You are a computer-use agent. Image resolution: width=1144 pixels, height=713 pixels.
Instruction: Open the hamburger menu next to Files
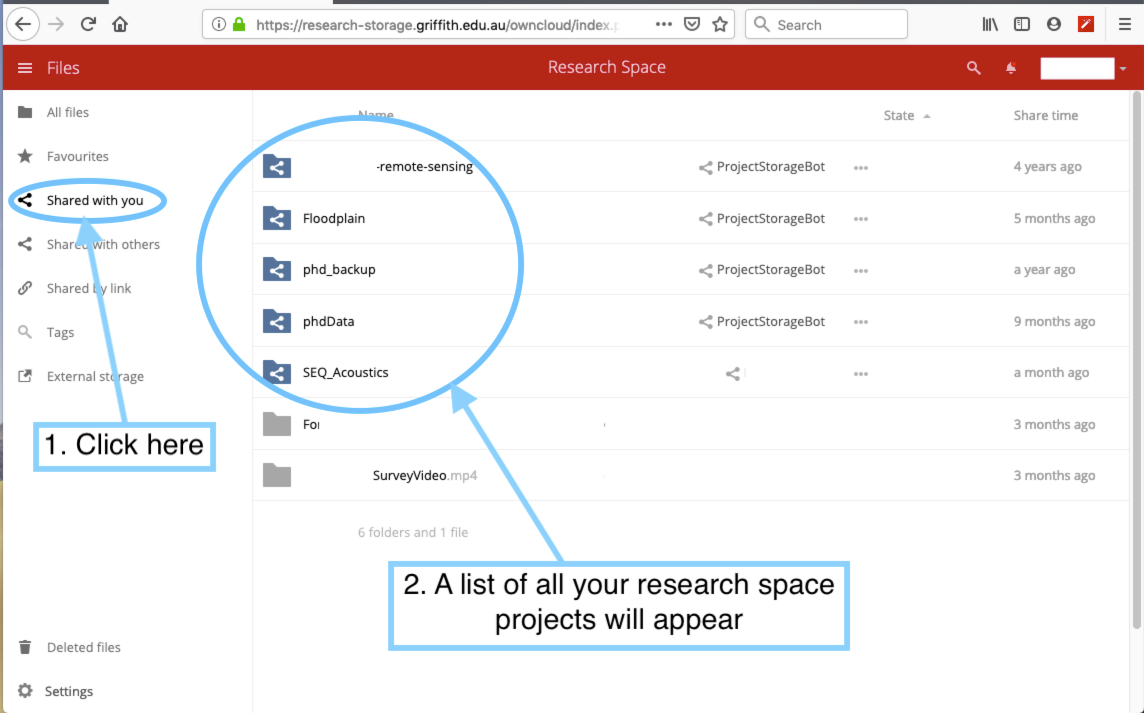[x=25, y=68]
